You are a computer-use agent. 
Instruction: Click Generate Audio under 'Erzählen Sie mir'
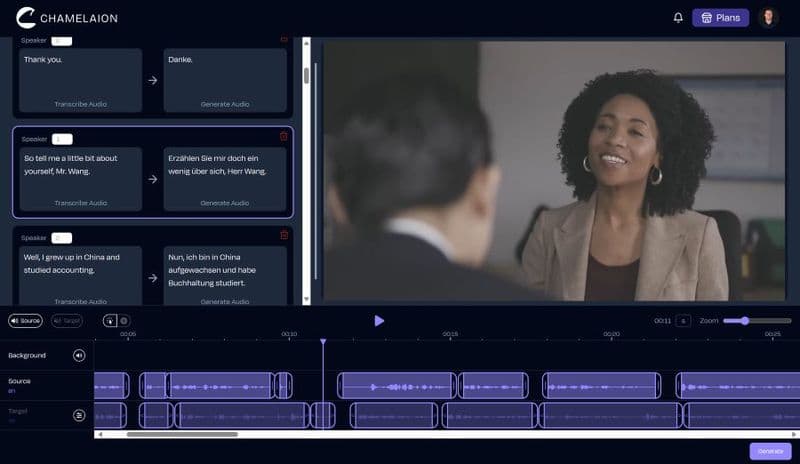(x=224, y=202)
